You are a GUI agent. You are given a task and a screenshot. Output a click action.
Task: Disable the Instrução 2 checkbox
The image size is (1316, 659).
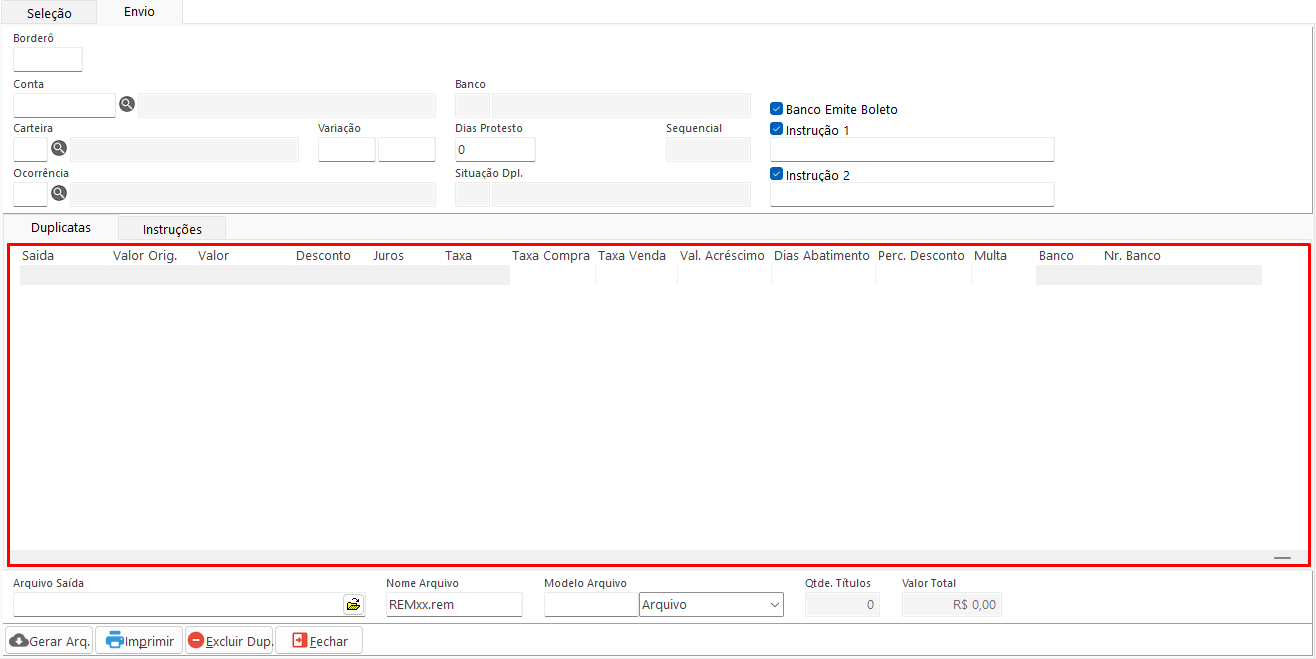point(776,174)
